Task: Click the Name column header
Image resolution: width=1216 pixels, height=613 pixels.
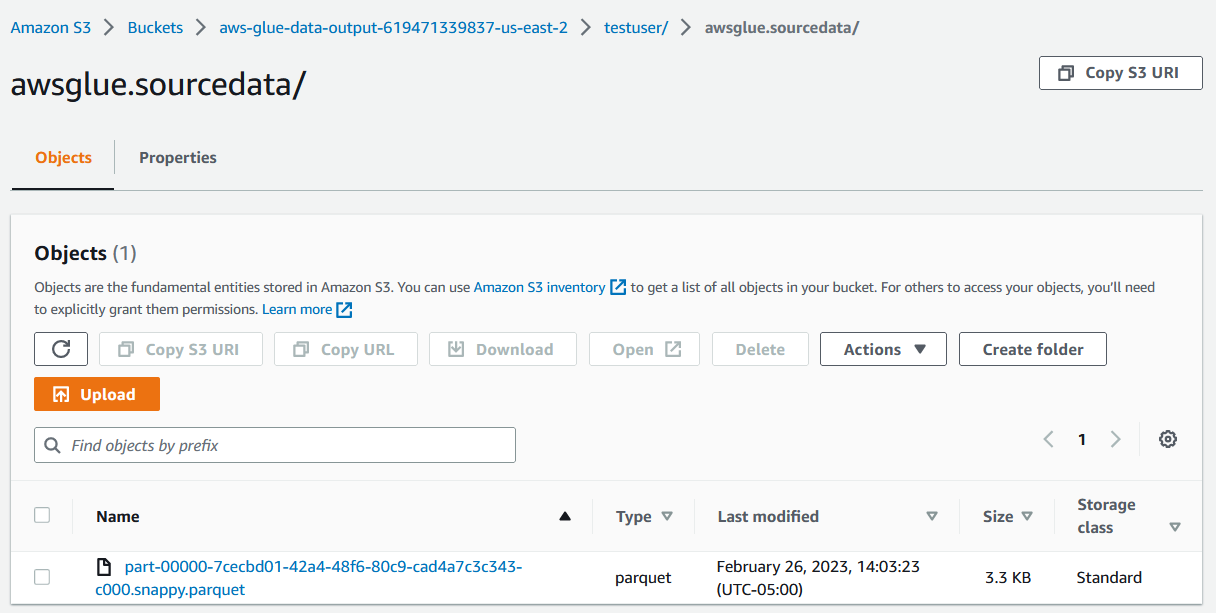Action: pos(118,517)
